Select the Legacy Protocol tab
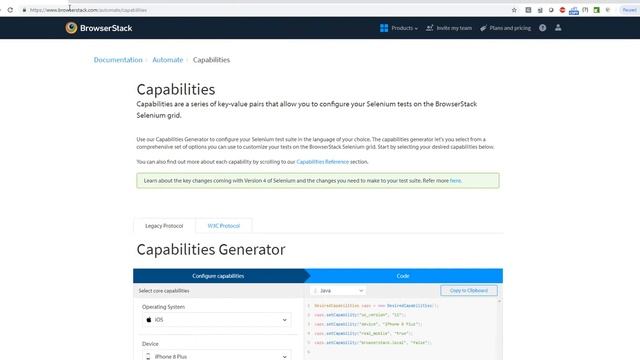The height and width of the screenshot is (360, 640). (x=164, y=226)
